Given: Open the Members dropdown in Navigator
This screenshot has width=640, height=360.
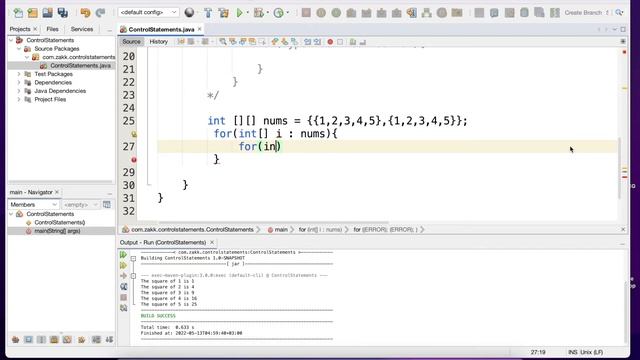Looking at the screenshot, I should [33, 204].
